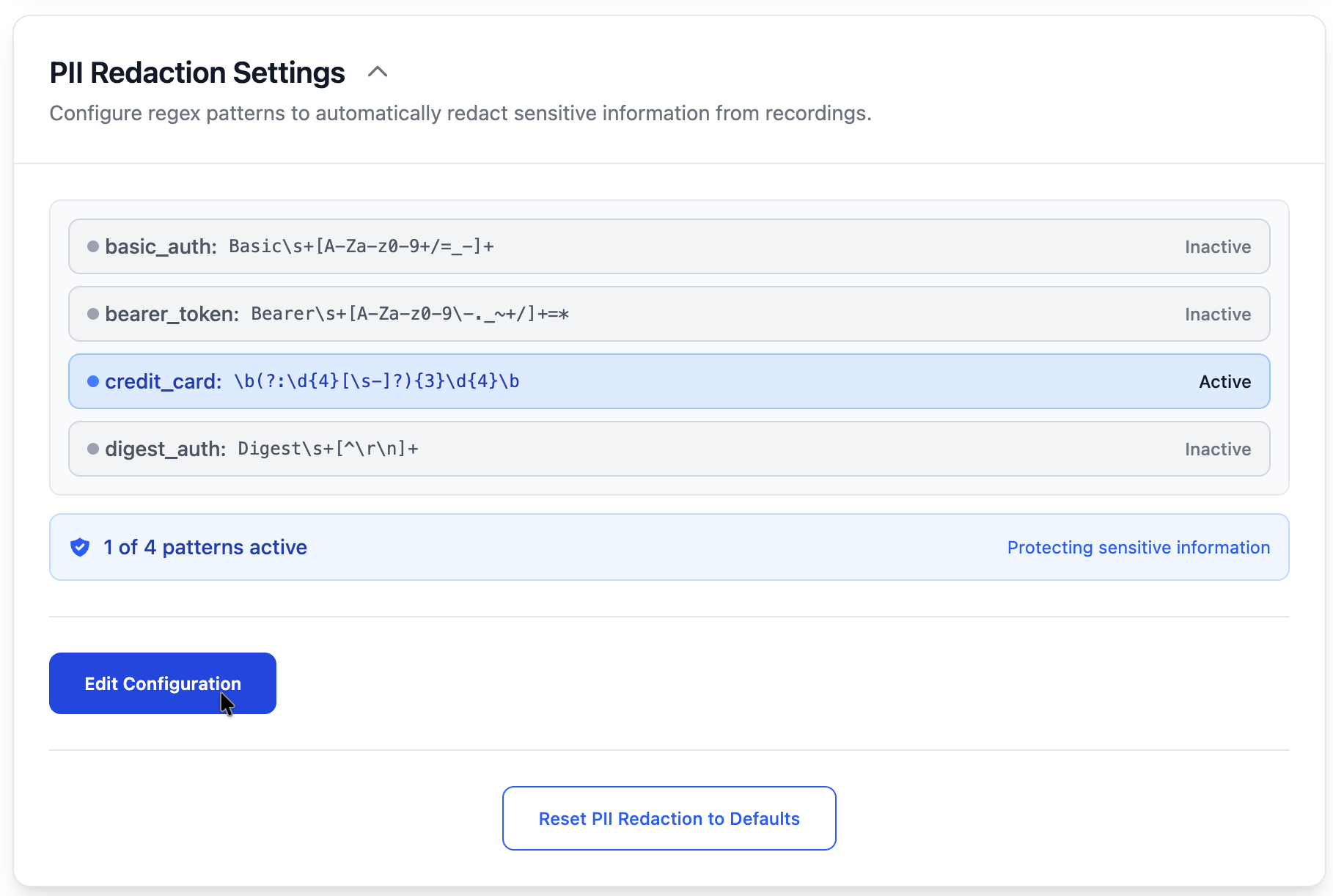1333x896 pixels.
Task: Toggle the digest_auth Inactive status
Action: pyautogui.click(x=1217, y=449)
